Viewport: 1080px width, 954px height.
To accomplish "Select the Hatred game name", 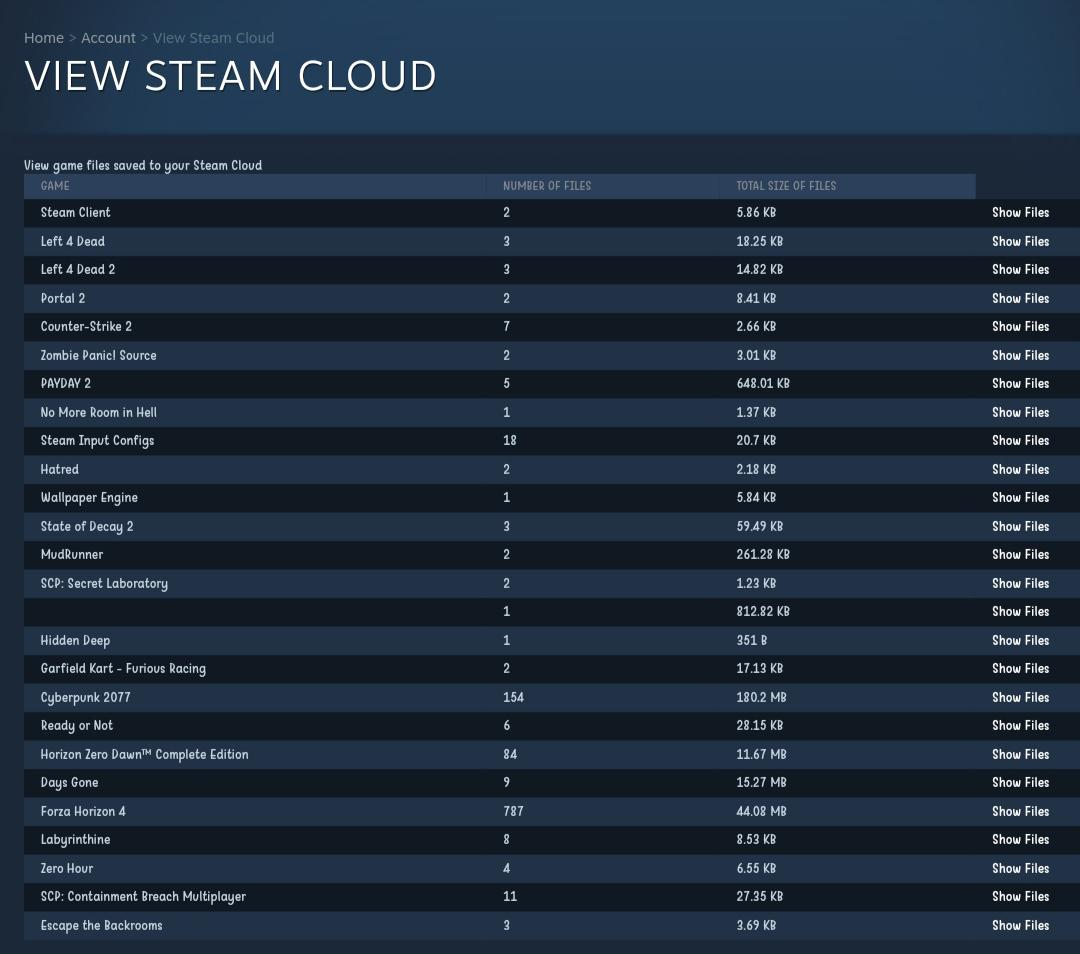I will click(x=59, y=470).
